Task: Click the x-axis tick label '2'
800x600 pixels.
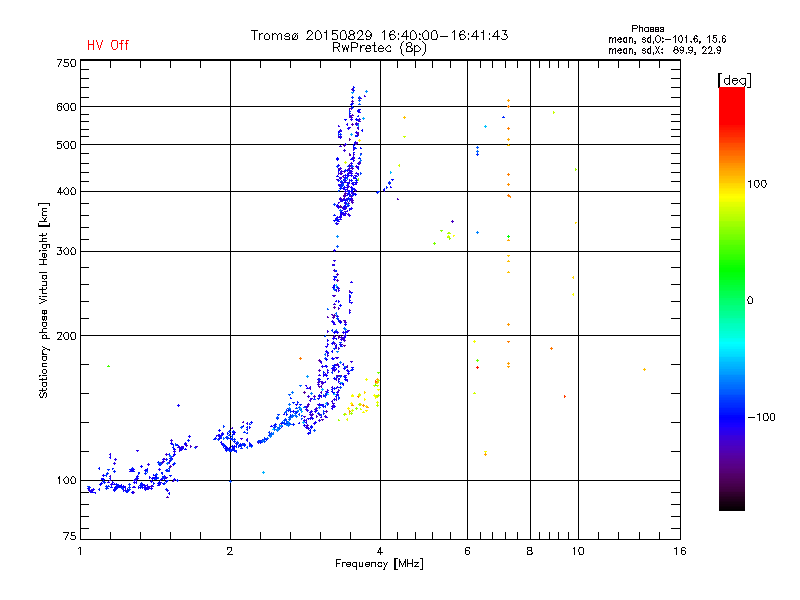Action: (230, 551)
